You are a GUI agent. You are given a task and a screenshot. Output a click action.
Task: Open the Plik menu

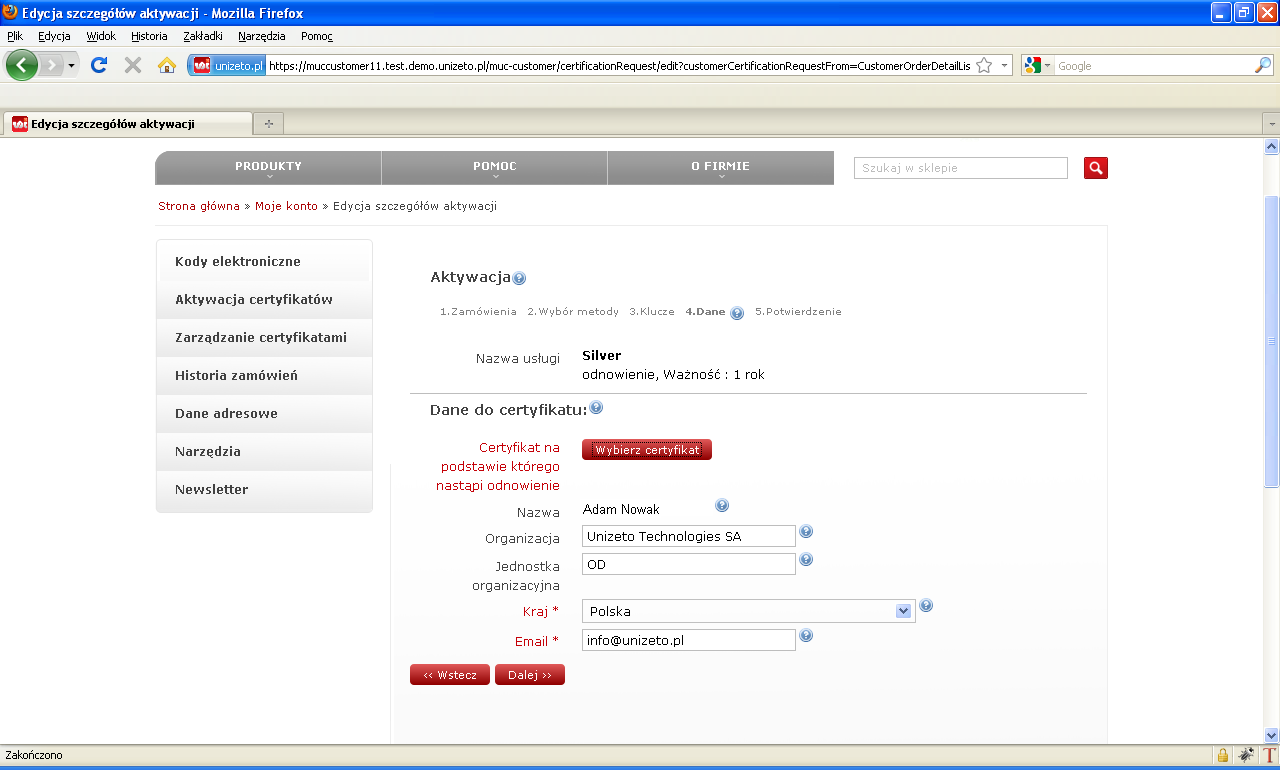pyautogui.click(x=15, y=36)
